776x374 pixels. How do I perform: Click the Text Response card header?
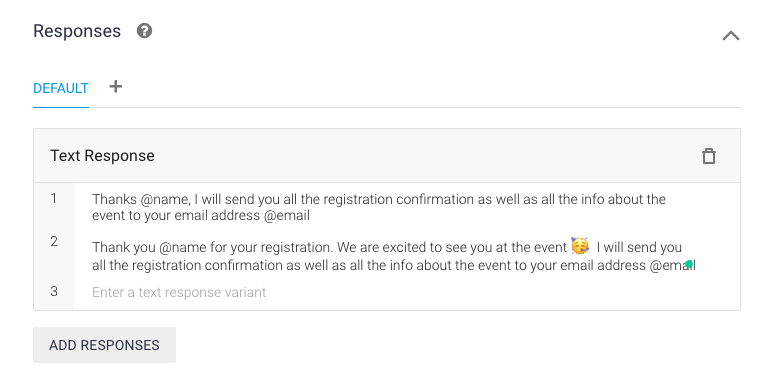tap(387, 156)
